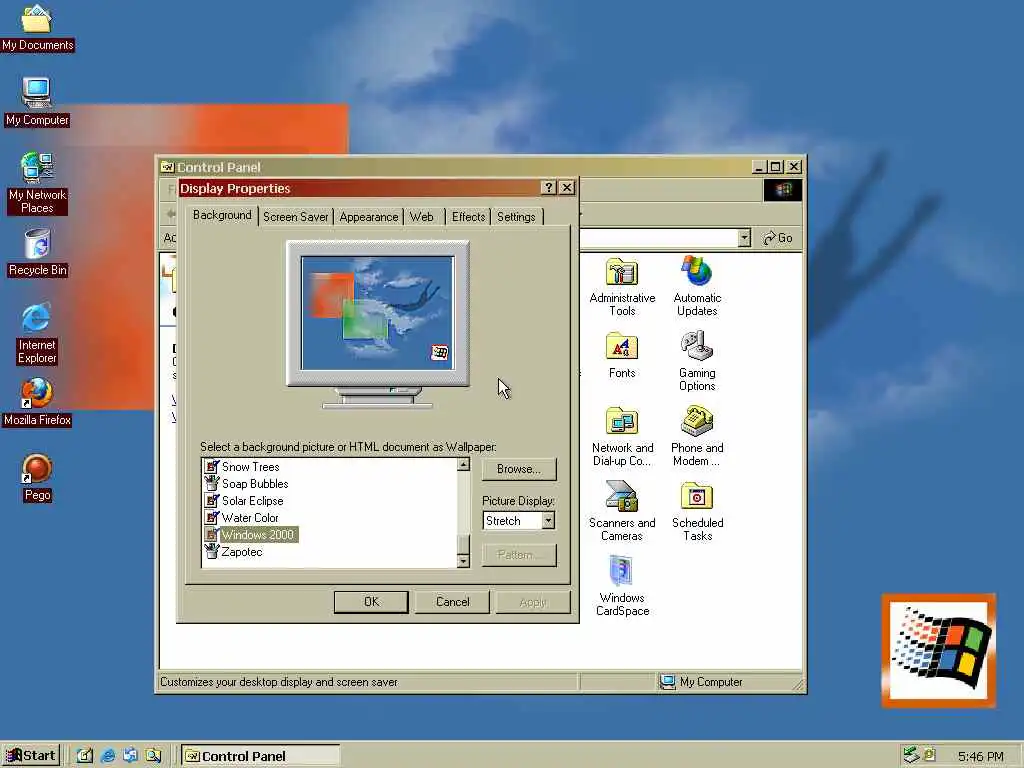Click OK in Display Properties
The height and width of the screenshot is (768, 1024).
(x=371, y=602)
